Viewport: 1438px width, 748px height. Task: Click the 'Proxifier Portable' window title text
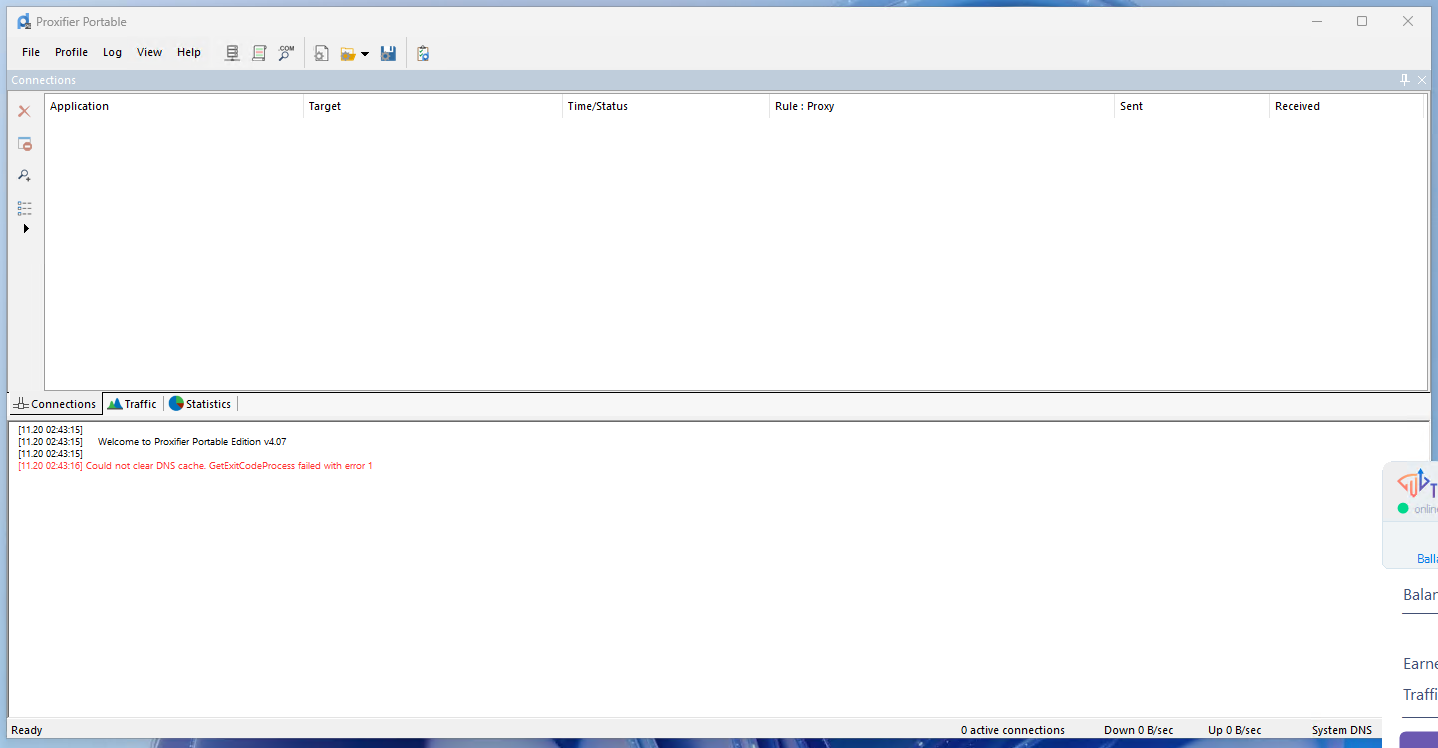pyautogui.click(x=81, y=22)
